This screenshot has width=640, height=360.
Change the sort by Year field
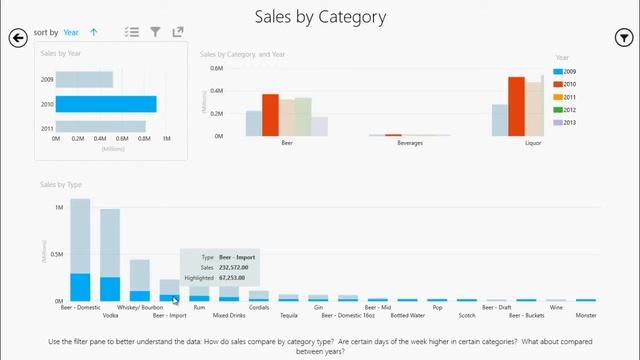click(x=71, y=32)
